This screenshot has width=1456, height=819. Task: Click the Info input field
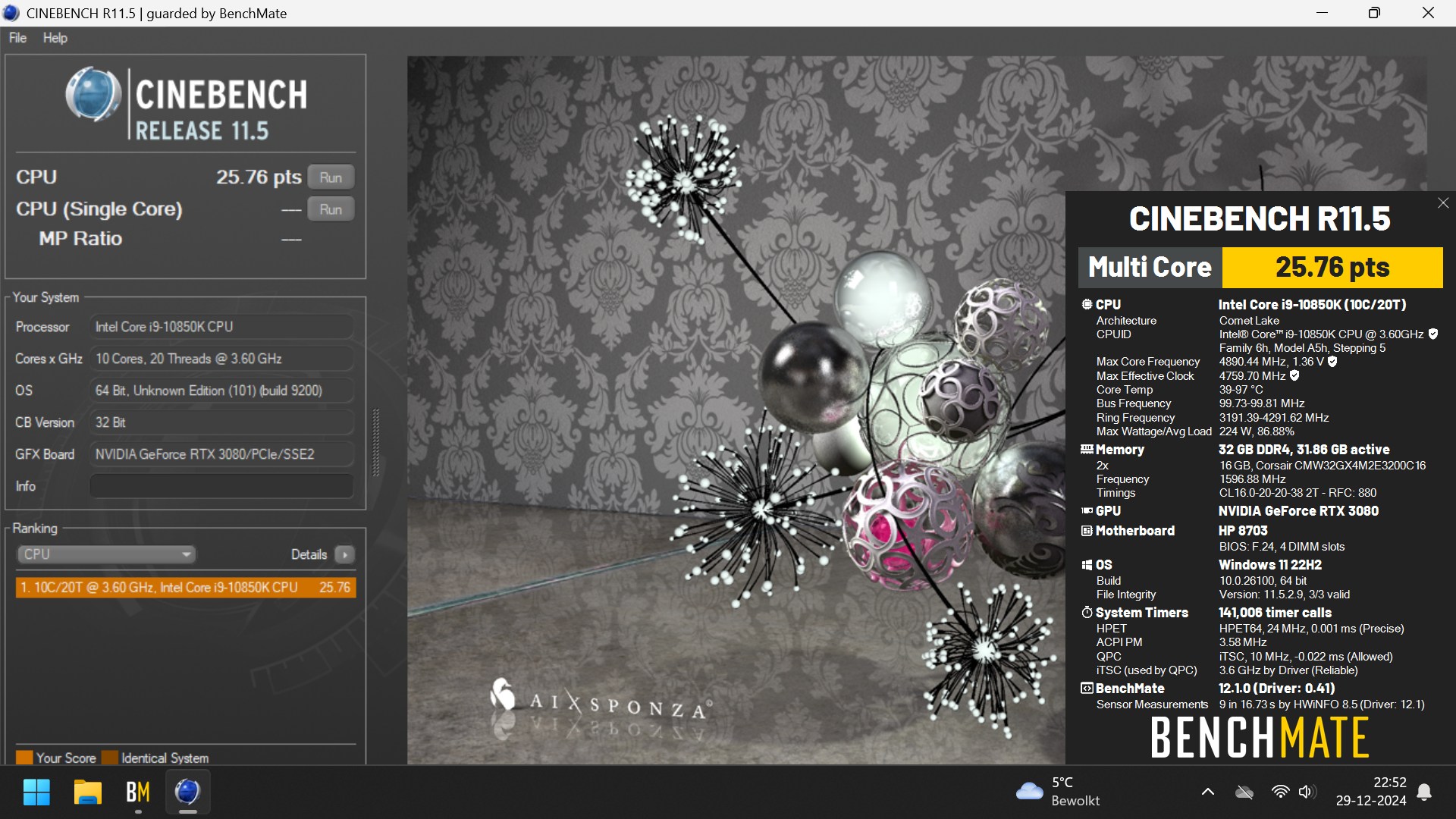[221, 486]
